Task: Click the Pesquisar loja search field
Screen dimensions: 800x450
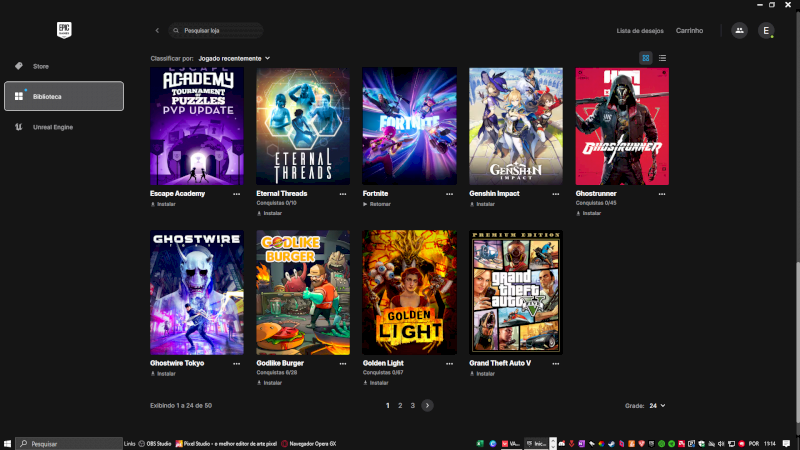Action: pyautogui.click(x=215, y=31)
